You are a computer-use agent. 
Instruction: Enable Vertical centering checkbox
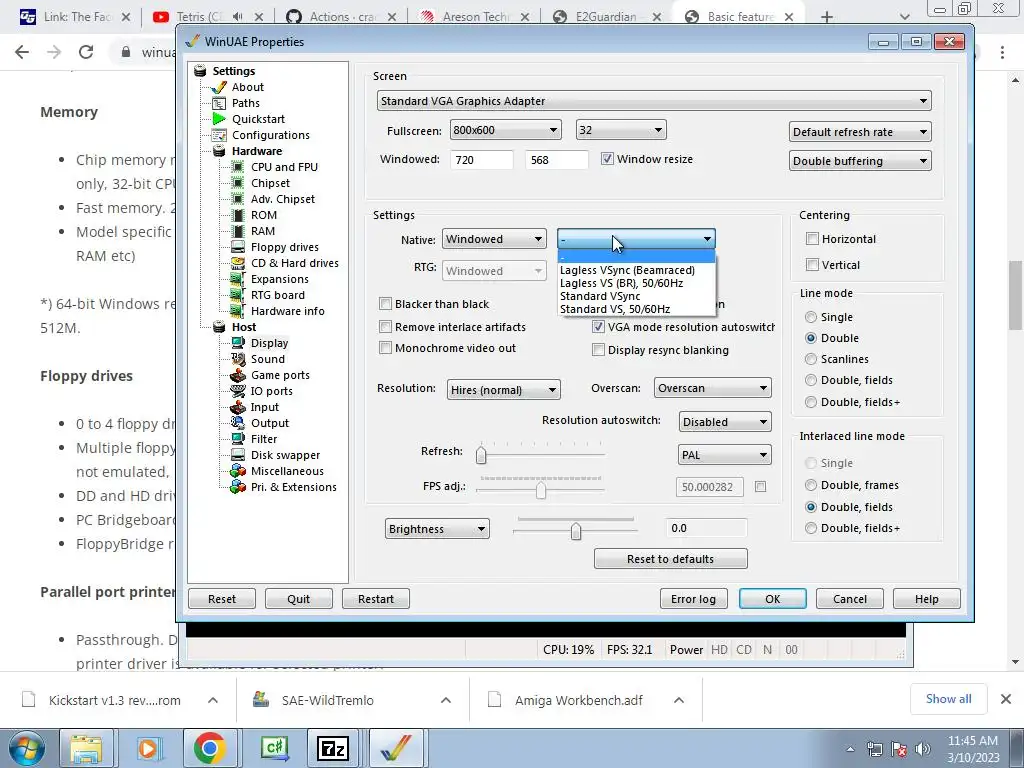pyautogui.click(x=812, y=264)
